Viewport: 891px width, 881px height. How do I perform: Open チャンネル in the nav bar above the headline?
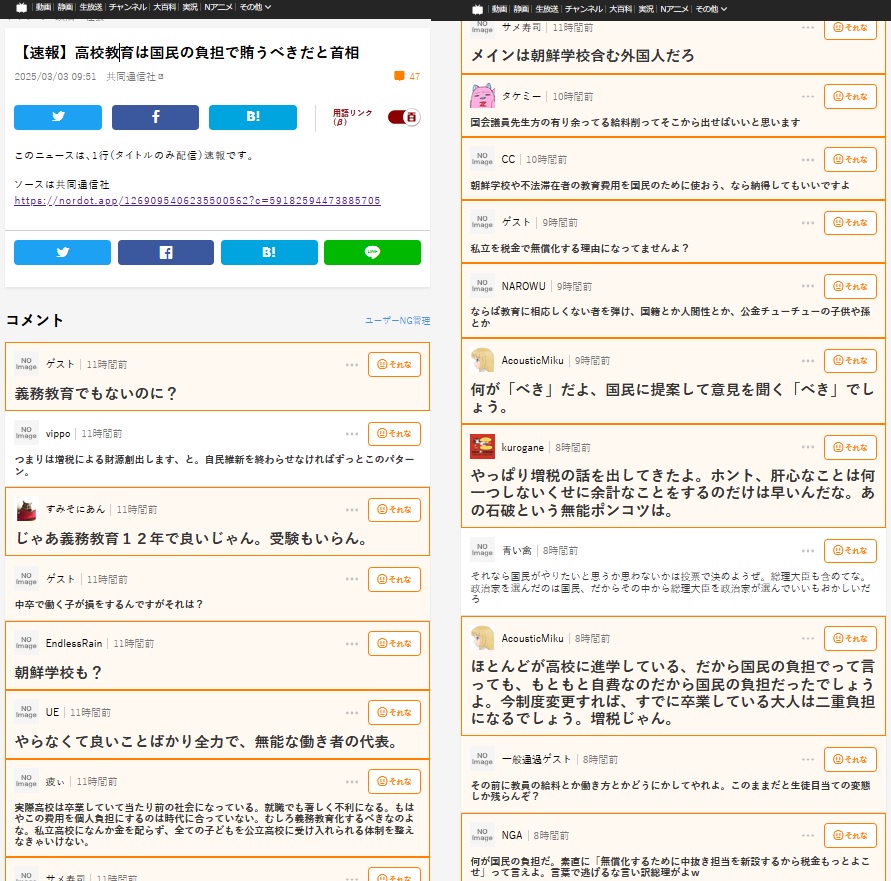[127, 7]
